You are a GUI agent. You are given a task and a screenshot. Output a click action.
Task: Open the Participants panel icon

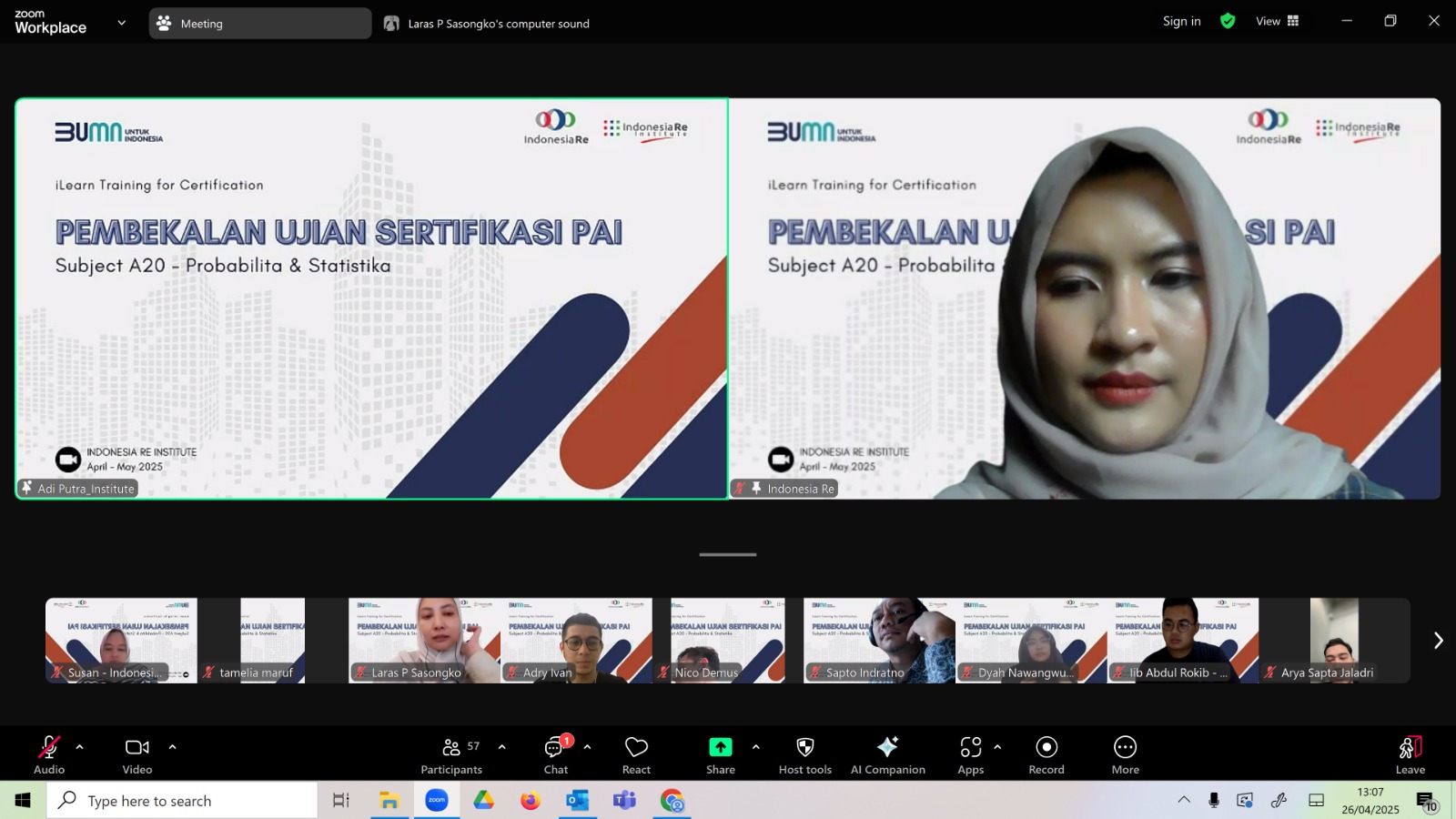[x=451, y=747]
